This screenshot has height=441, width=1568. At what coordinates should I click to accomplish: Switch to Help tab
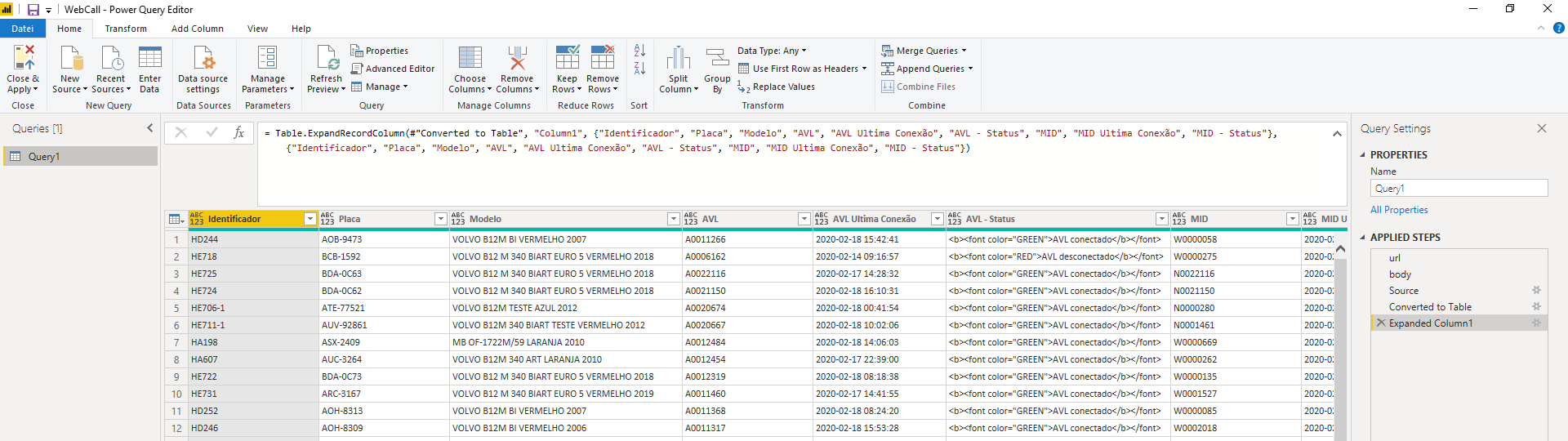(x=301, y=29)
